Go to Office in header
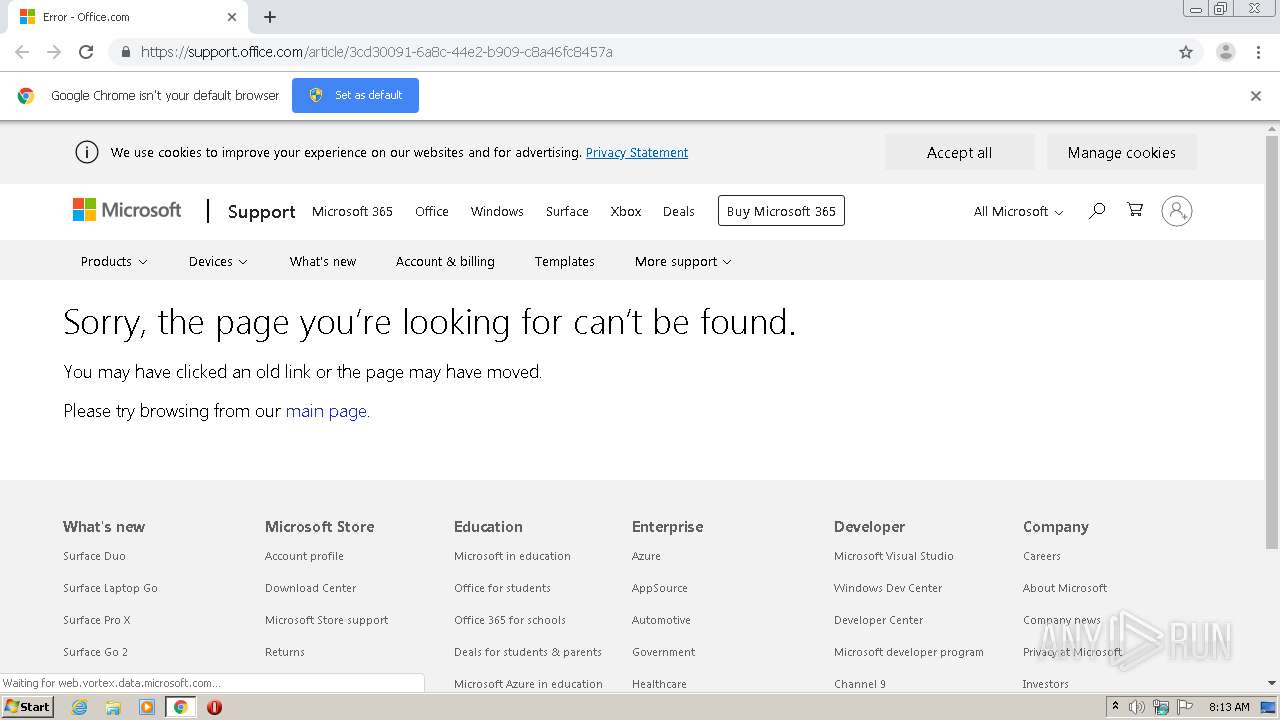 [x=432, y=211]
